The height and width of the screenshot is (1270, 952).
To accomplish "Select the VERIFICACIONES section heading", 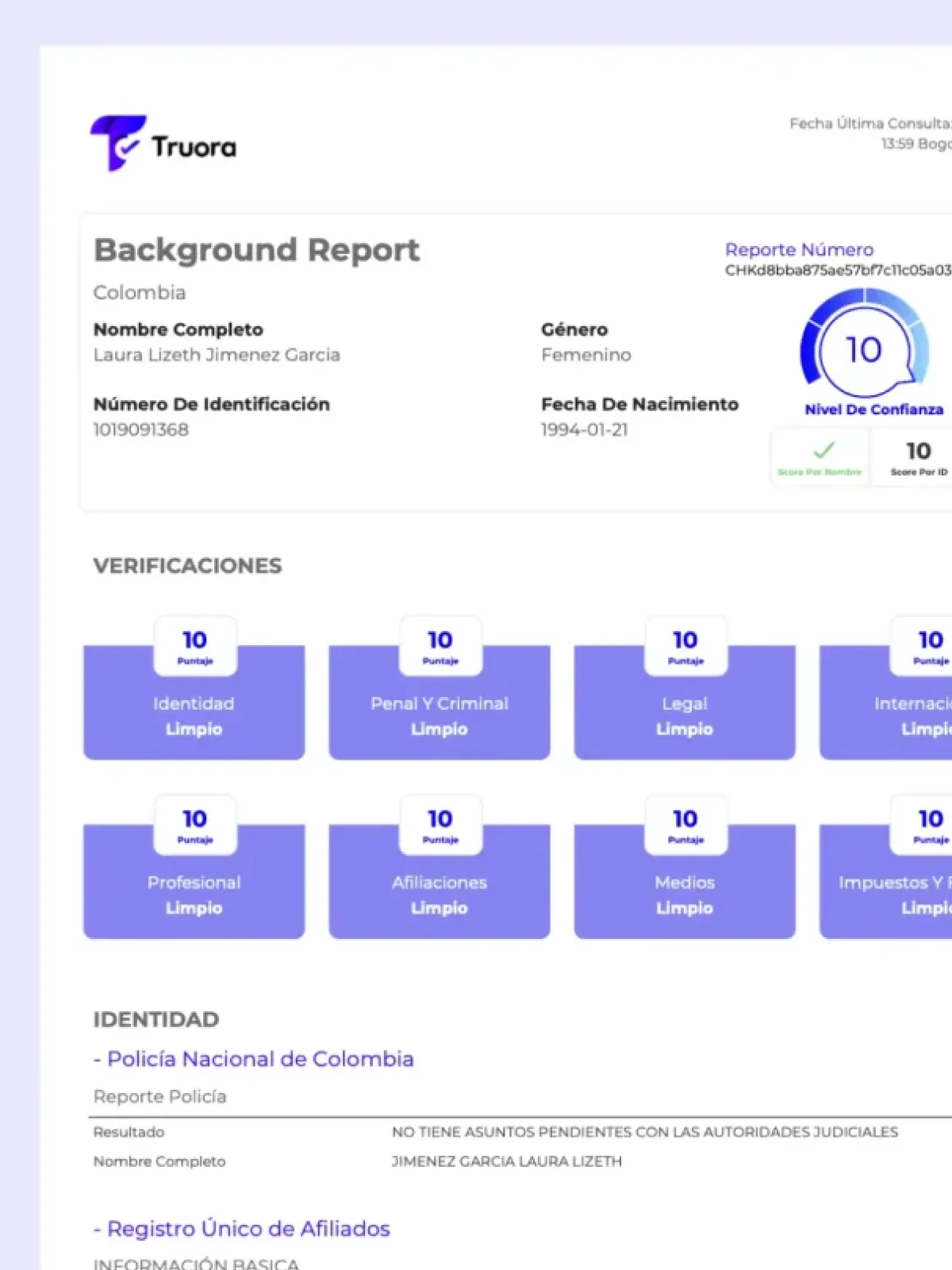I will [x=187, y=566].
